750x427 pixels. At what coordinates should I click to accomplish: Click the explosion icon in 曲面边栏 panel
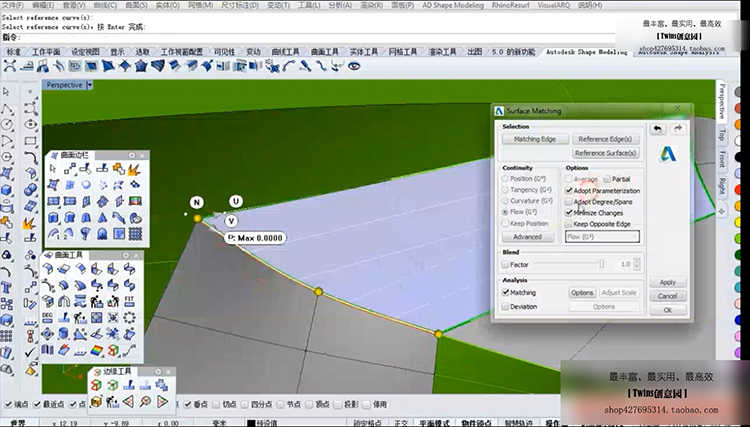click(x=133, y=170)
